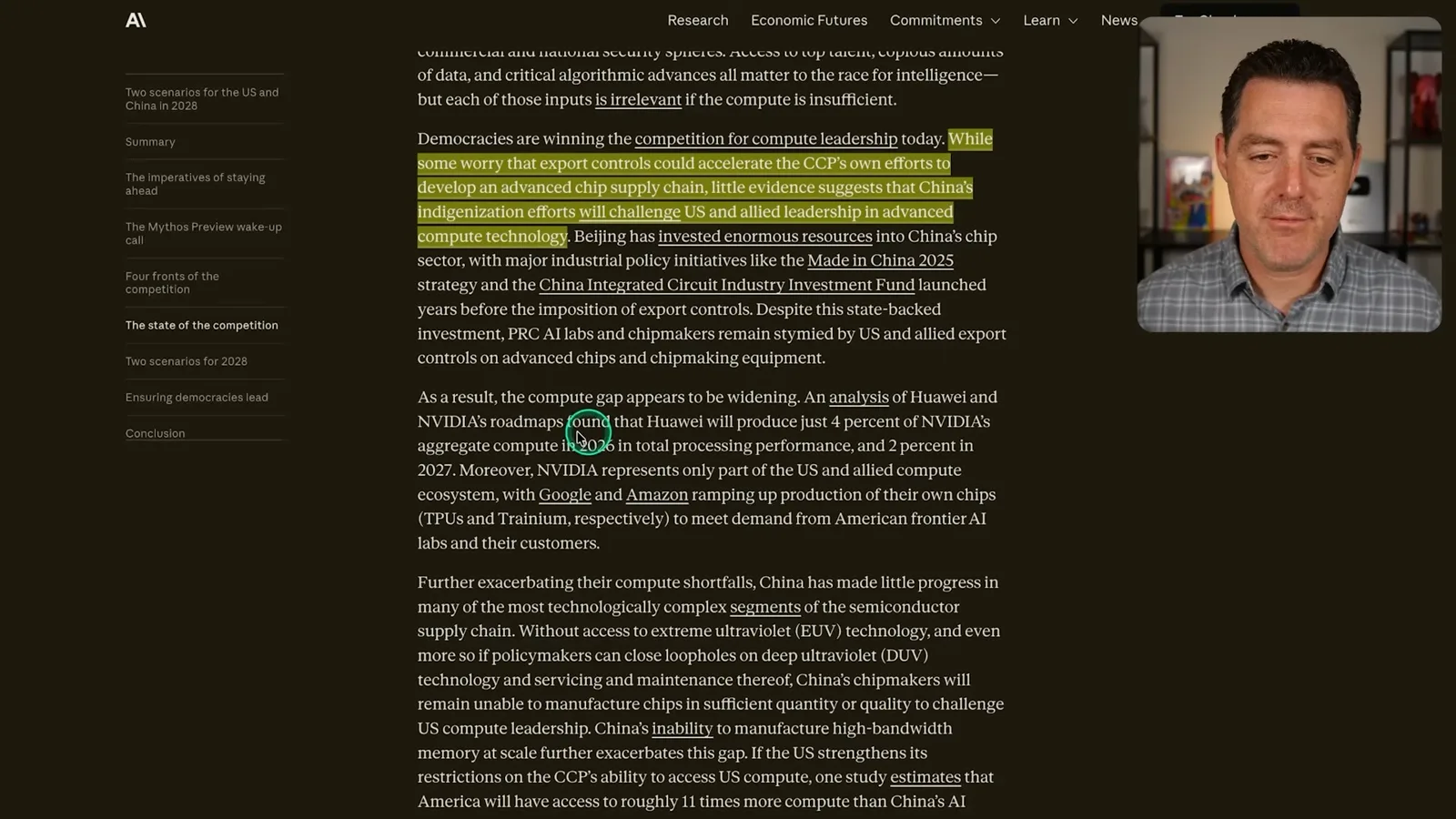Select The state of the competition section
Viewport: 1456px width, 819px height.
(202, 325)
